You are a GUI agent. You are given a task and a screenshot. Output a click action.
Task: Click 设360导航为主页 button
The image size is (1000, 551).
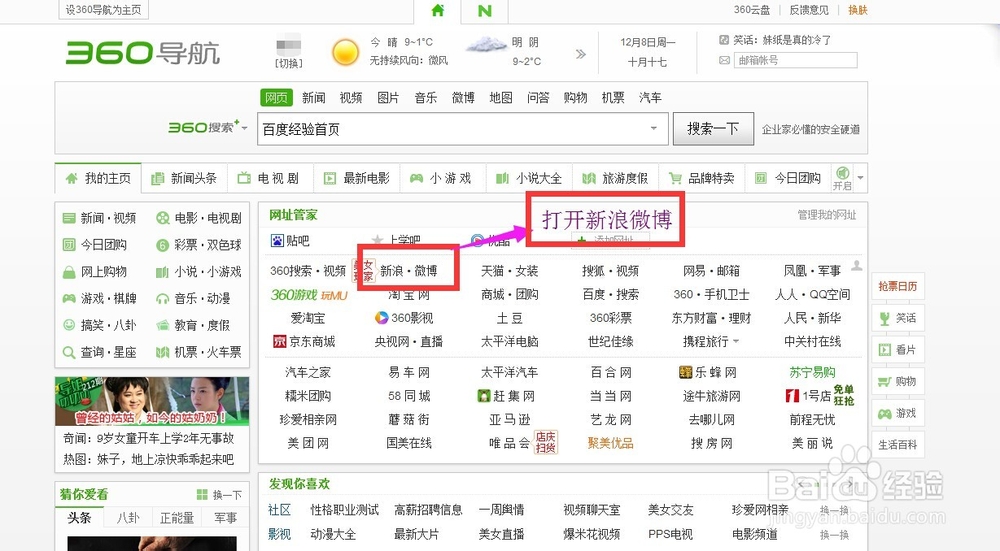103,10
